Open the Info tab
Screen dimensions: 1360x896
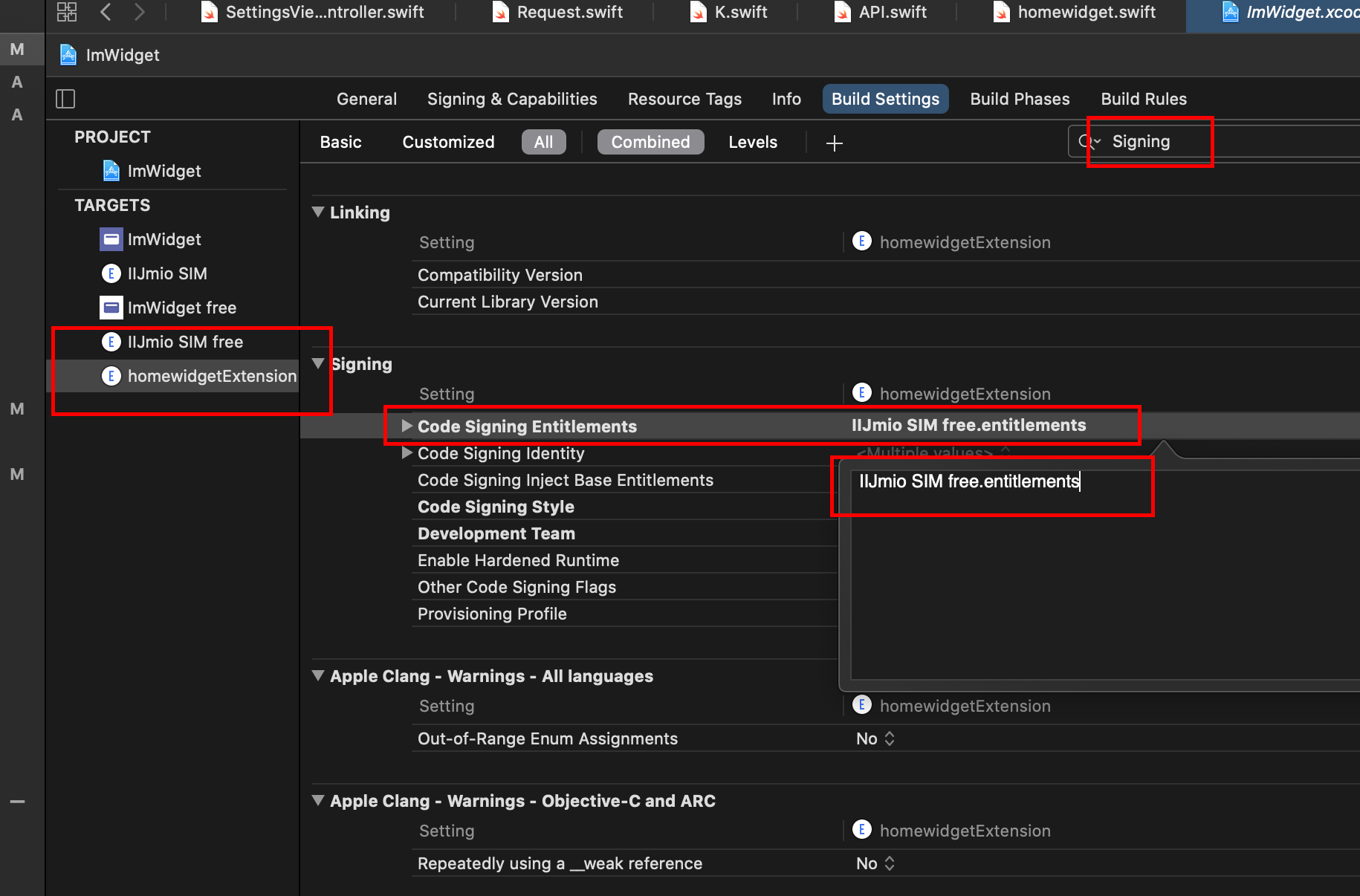(786, 99)
